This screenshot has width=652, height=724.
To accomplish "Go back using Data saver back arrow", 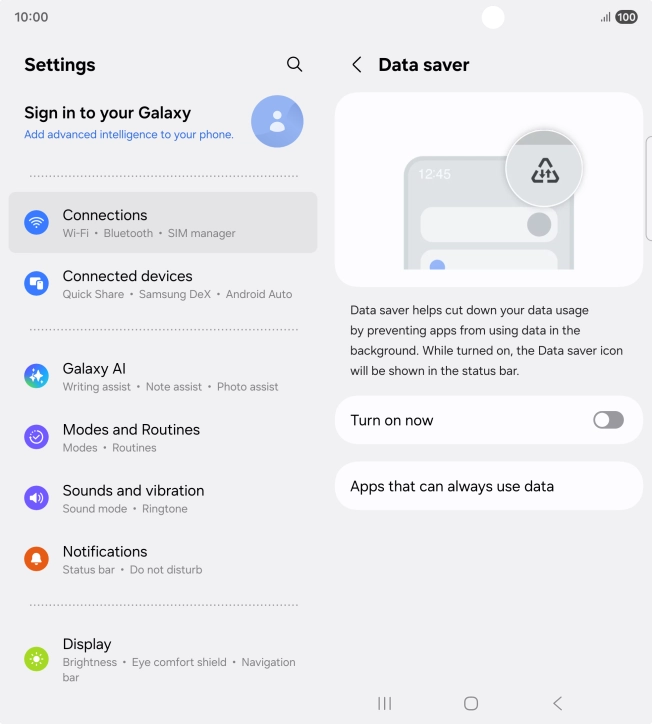I will (x=356, y=65).
